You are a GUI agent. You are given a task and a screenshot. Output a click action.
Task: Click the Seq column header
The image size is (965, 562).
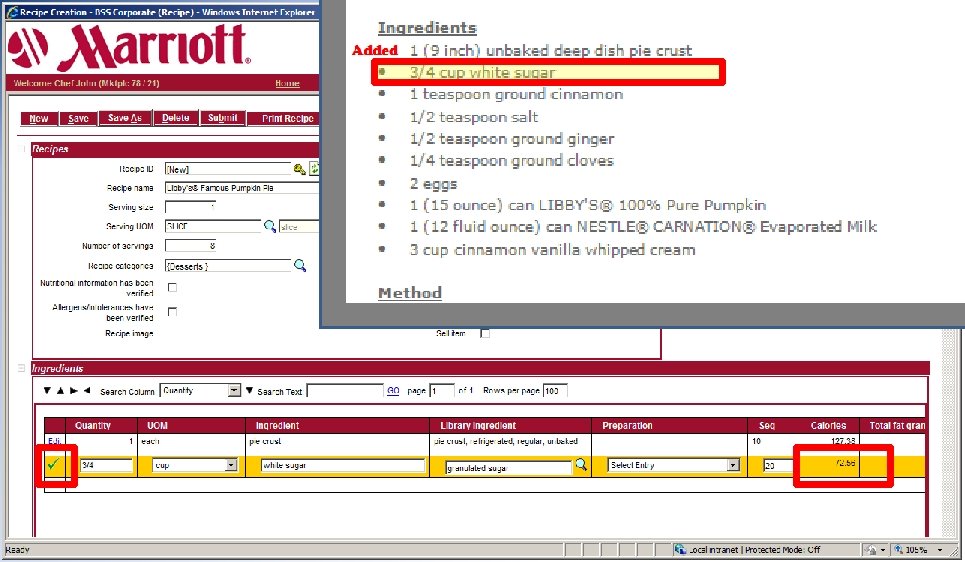click(767, 425)
